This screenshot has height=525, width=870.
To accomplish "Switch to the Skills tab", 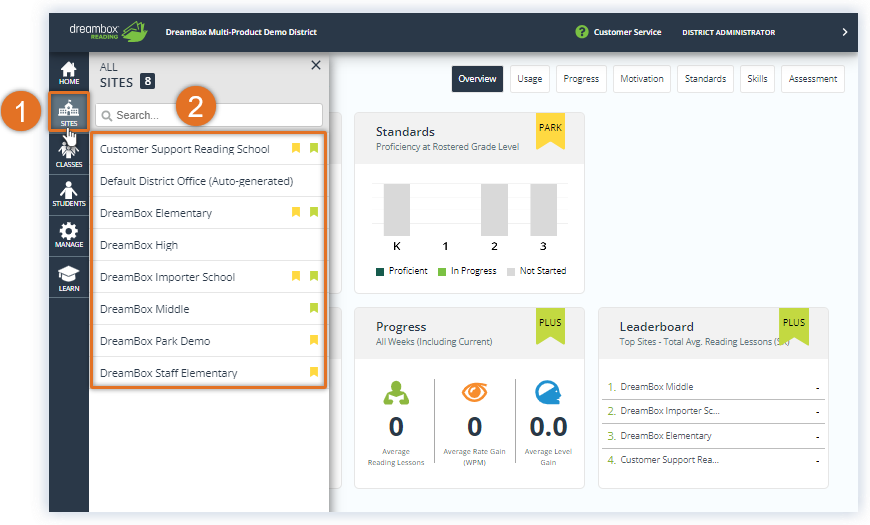I will pos(757,79).
